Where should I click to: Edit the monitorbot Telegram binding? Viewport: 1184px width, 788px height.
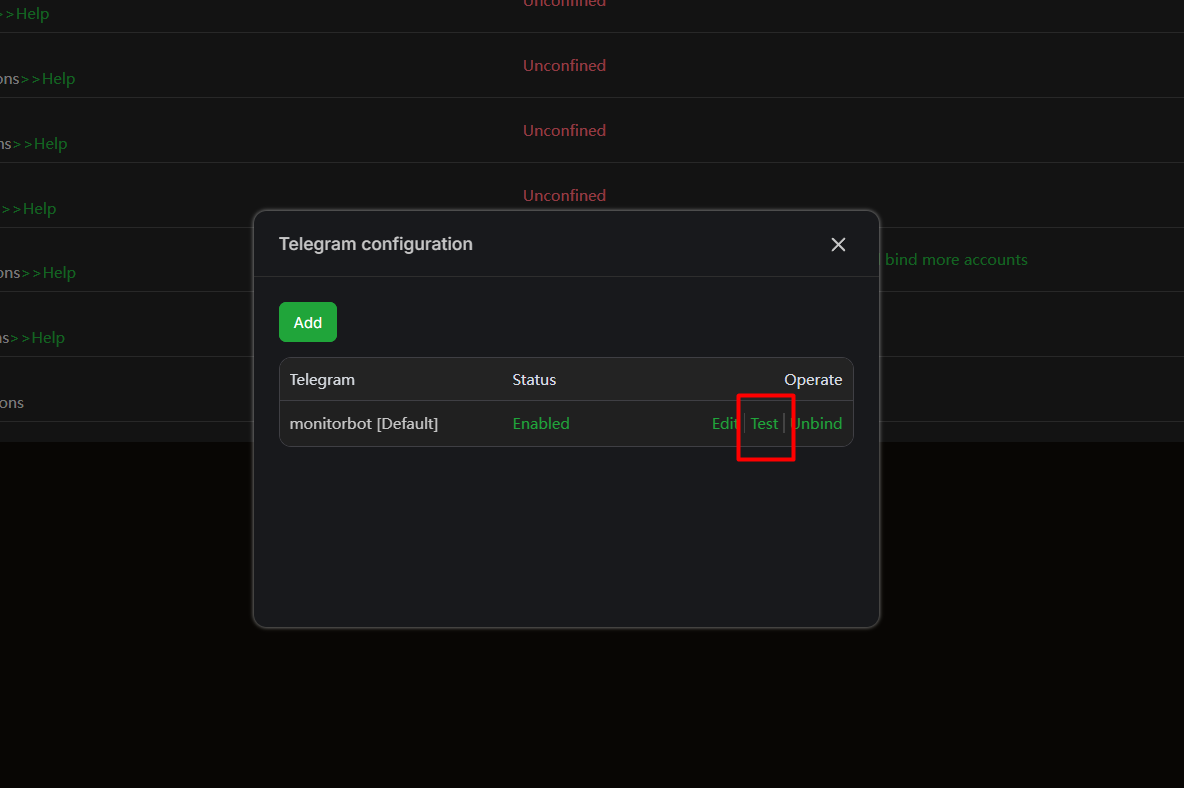(x=724, y=423)
